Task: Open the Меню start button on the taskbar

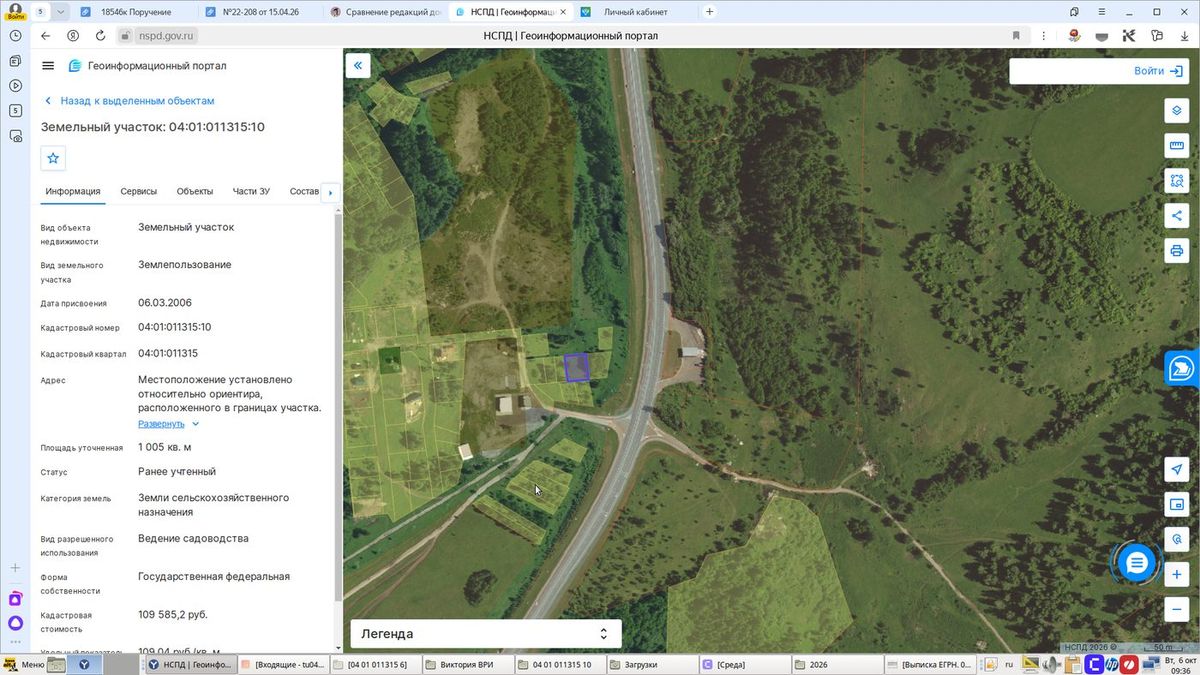Action: point(24,664)
